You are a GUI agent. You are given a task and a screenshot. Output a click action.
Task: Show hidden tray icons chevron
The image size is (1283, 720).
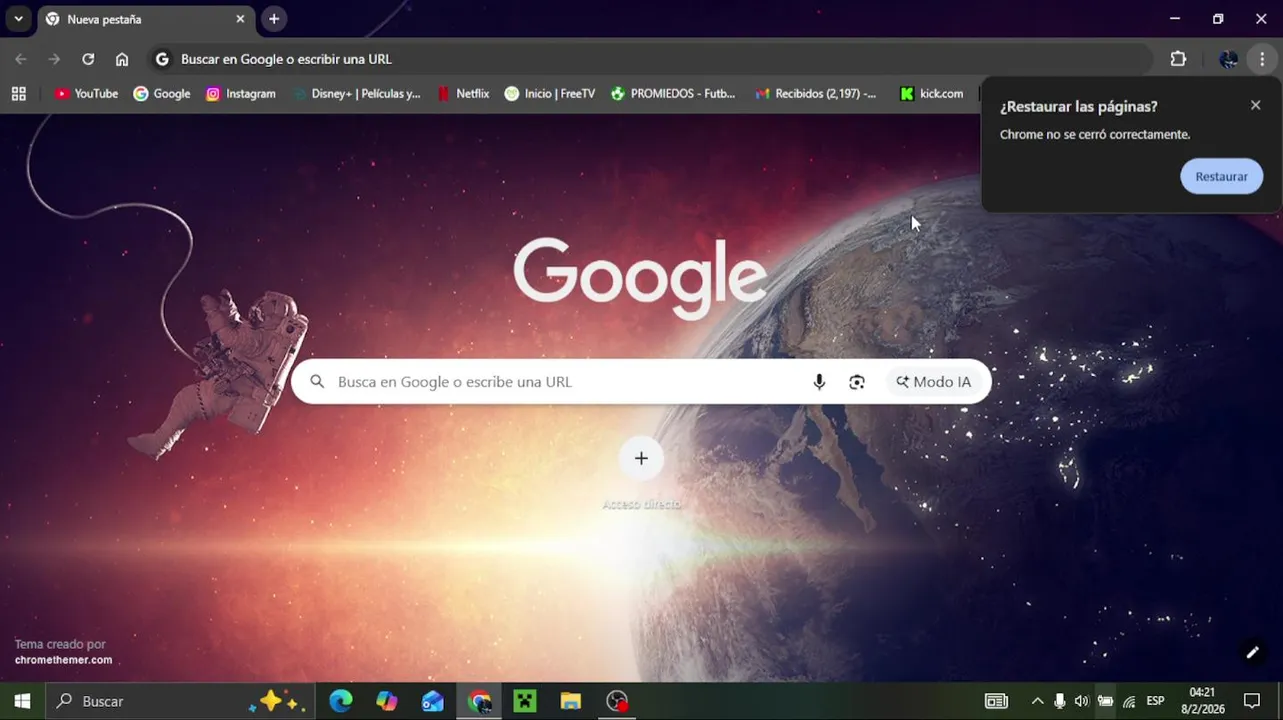click(x=1037, y=701)
